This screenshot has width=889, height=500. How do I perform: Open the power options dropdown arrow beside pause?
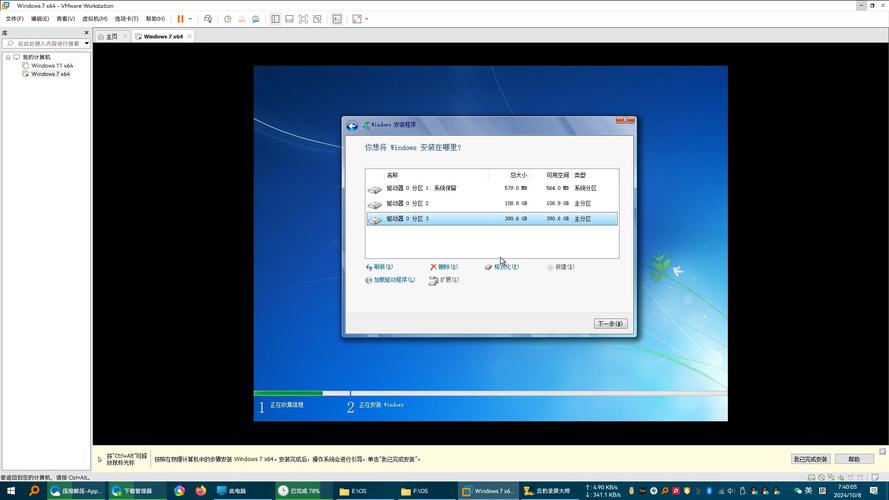pos(191,19)
